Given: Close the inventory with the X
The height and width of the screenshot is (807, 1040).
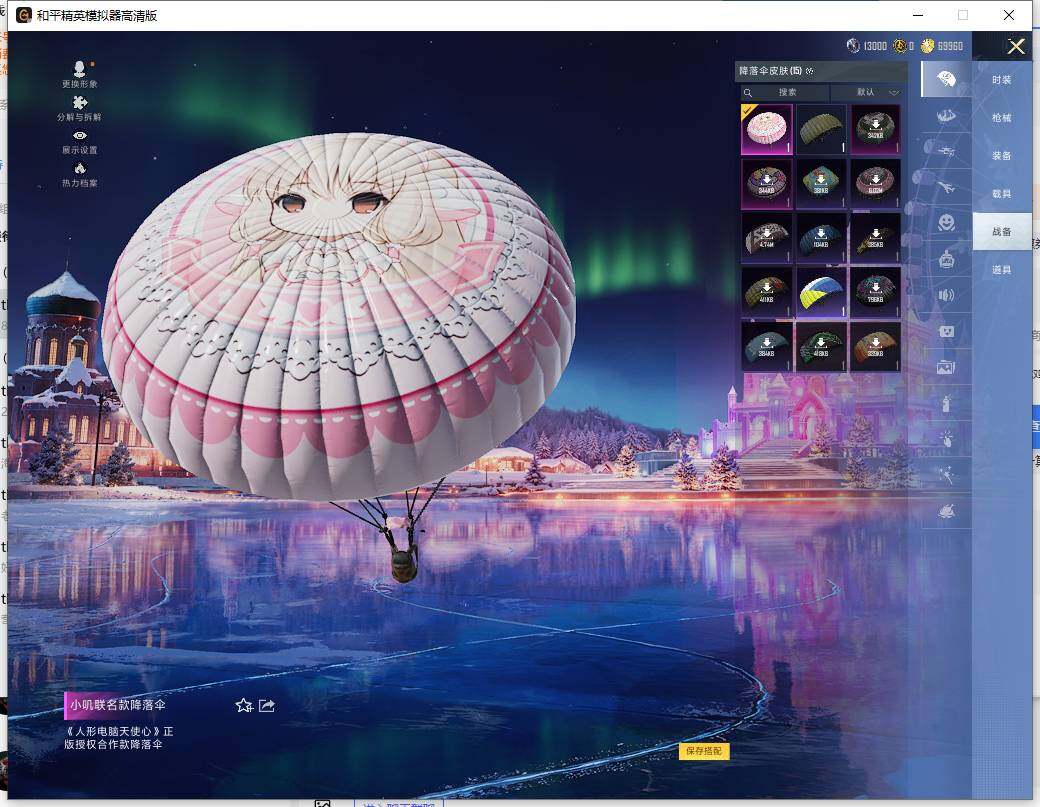Looking at the screenshot, I should 1016,46.
